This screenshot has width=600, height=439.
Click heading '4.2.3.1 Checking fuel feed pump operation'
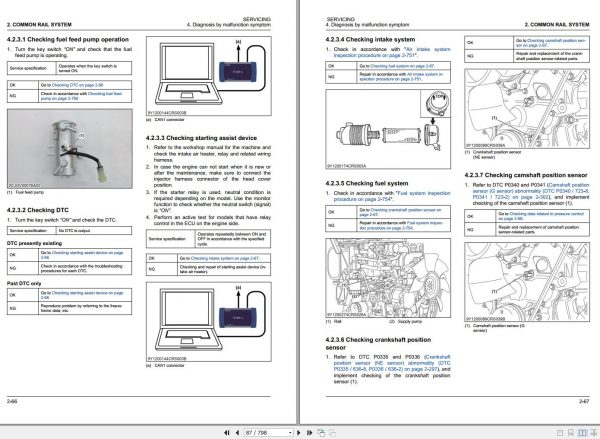[68, 39]
